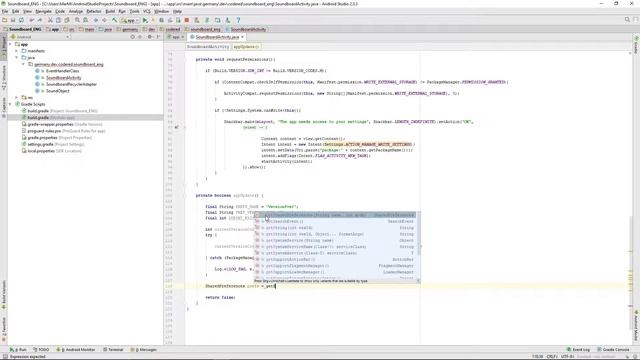Viewport: 640px width, 360px height.
Task: Open the Build menu
Action: click(110, 11)
